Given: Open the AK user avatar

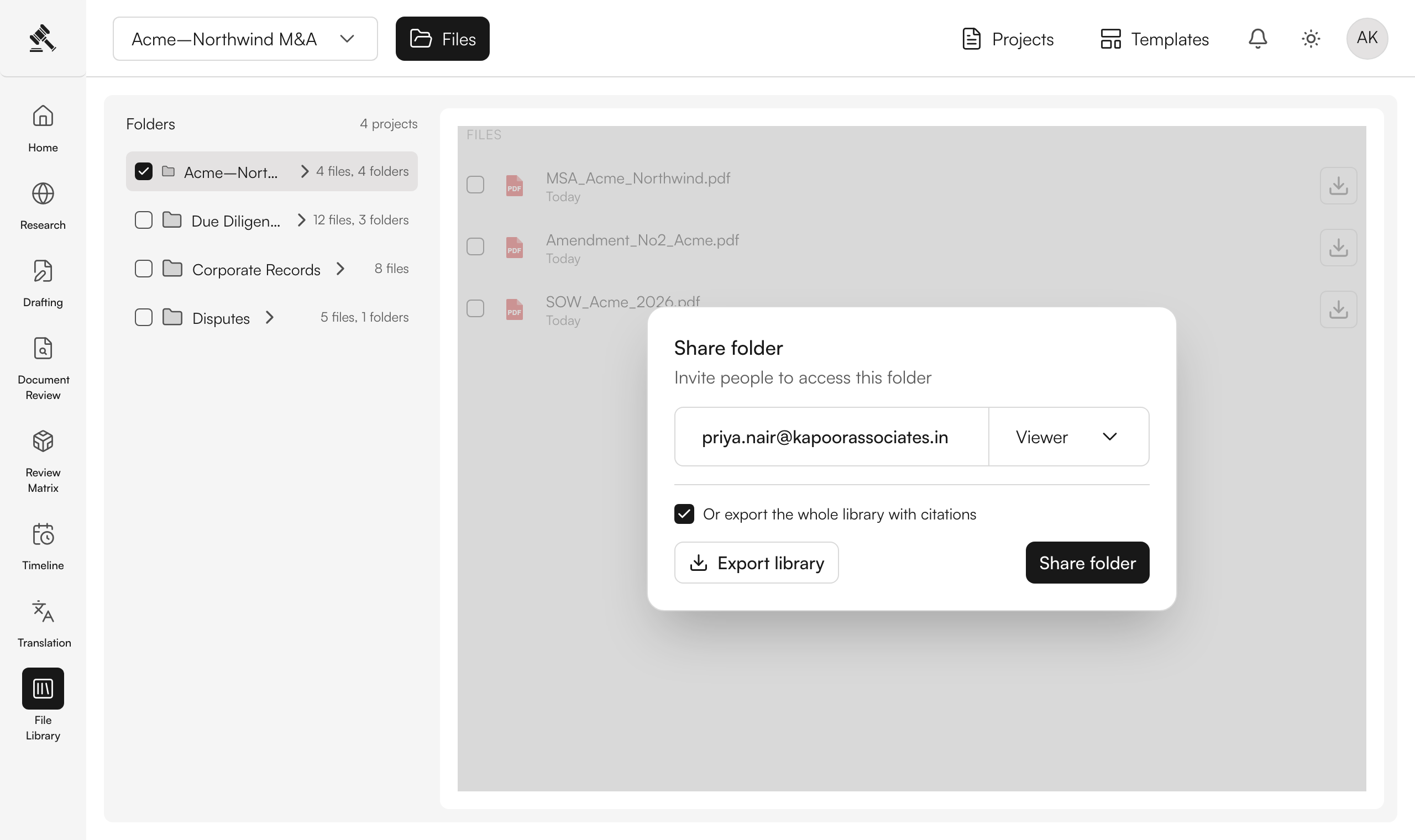Looking at the screenshot, I should tap(1367, 39).
